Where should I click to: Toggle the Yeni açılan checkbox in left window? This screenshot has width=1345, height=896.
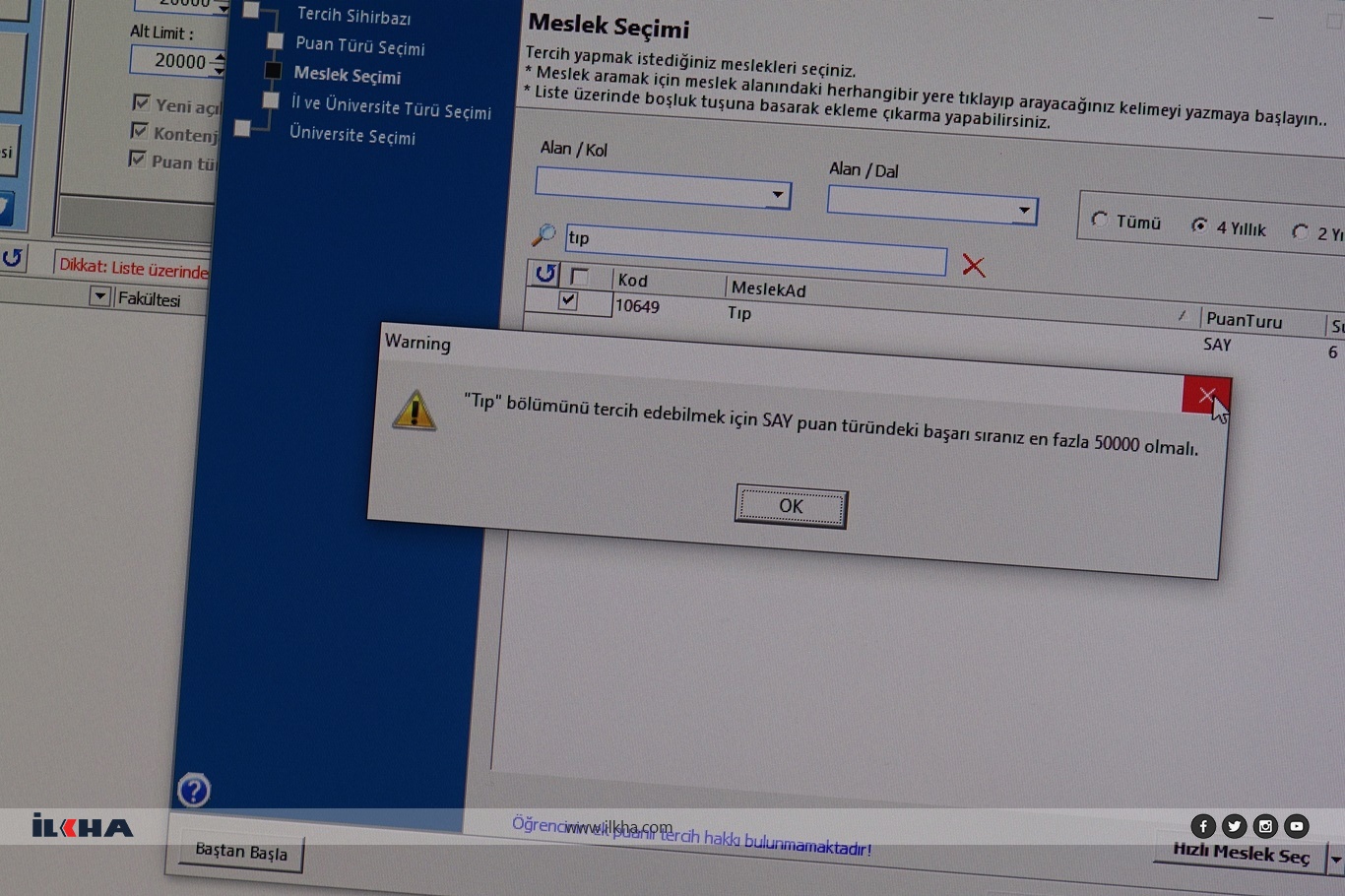click(141, 102)
